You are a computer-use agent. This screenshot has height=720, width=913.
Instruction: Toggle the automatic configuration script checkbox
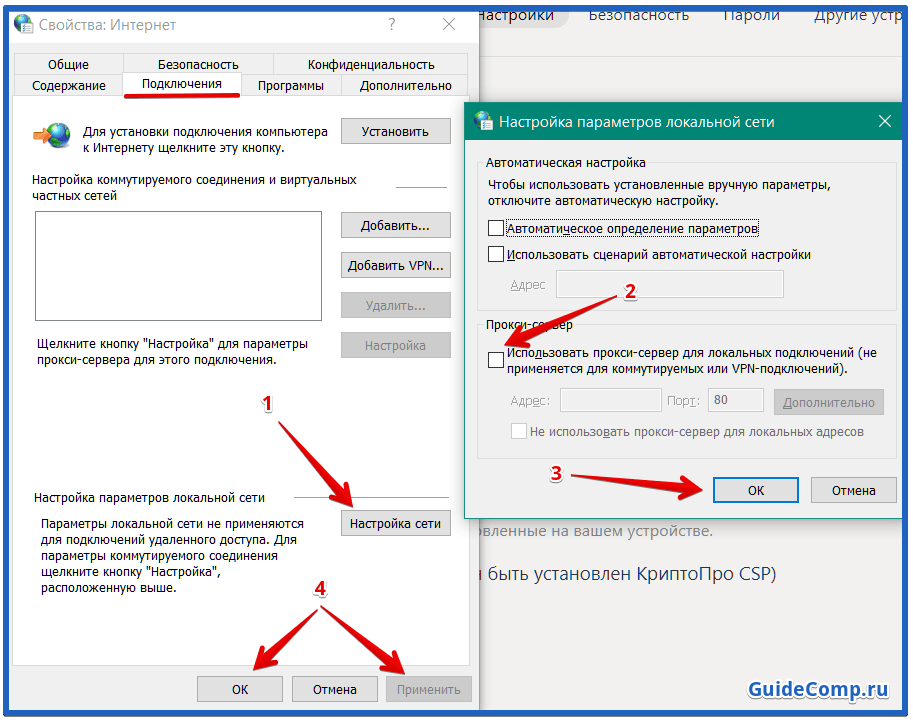pos(496,254)
